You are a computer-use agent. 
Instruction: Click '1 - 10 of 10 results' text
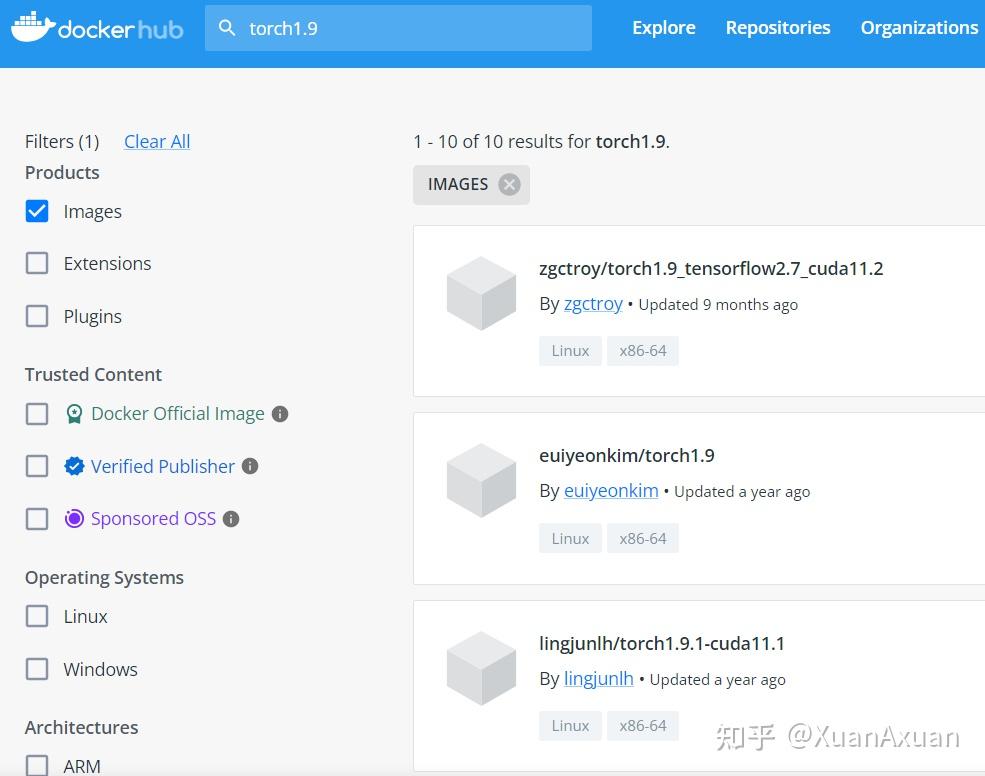point(489,141)
